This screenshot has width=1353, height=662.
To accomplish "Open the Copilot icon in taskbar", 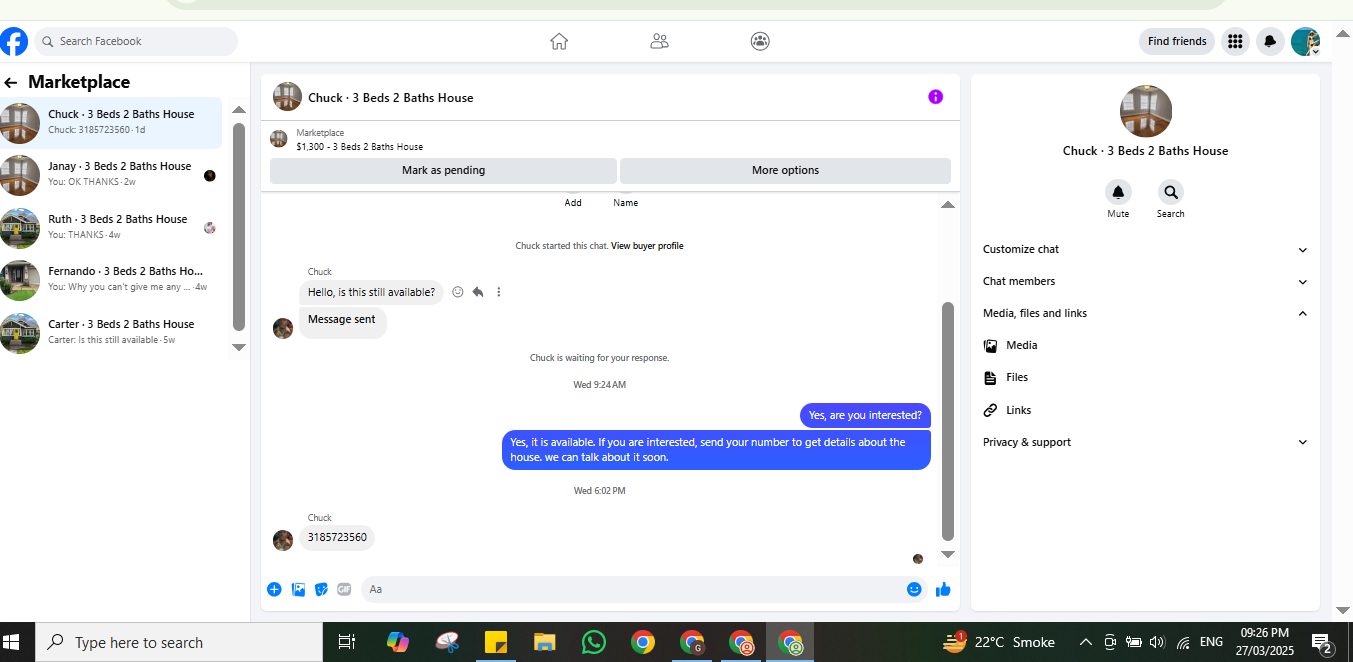I will click(398, 642).
